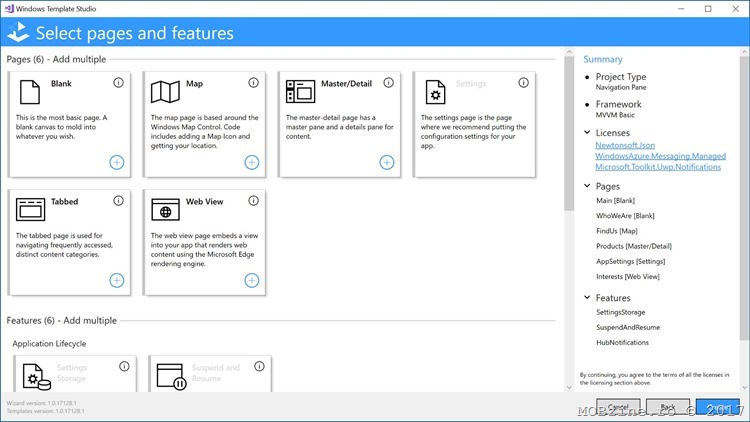Screen dimensions: 750x422
Task: Select HubNotifications in the Features list
Action: pyautogui.click(x=622, y=342)
